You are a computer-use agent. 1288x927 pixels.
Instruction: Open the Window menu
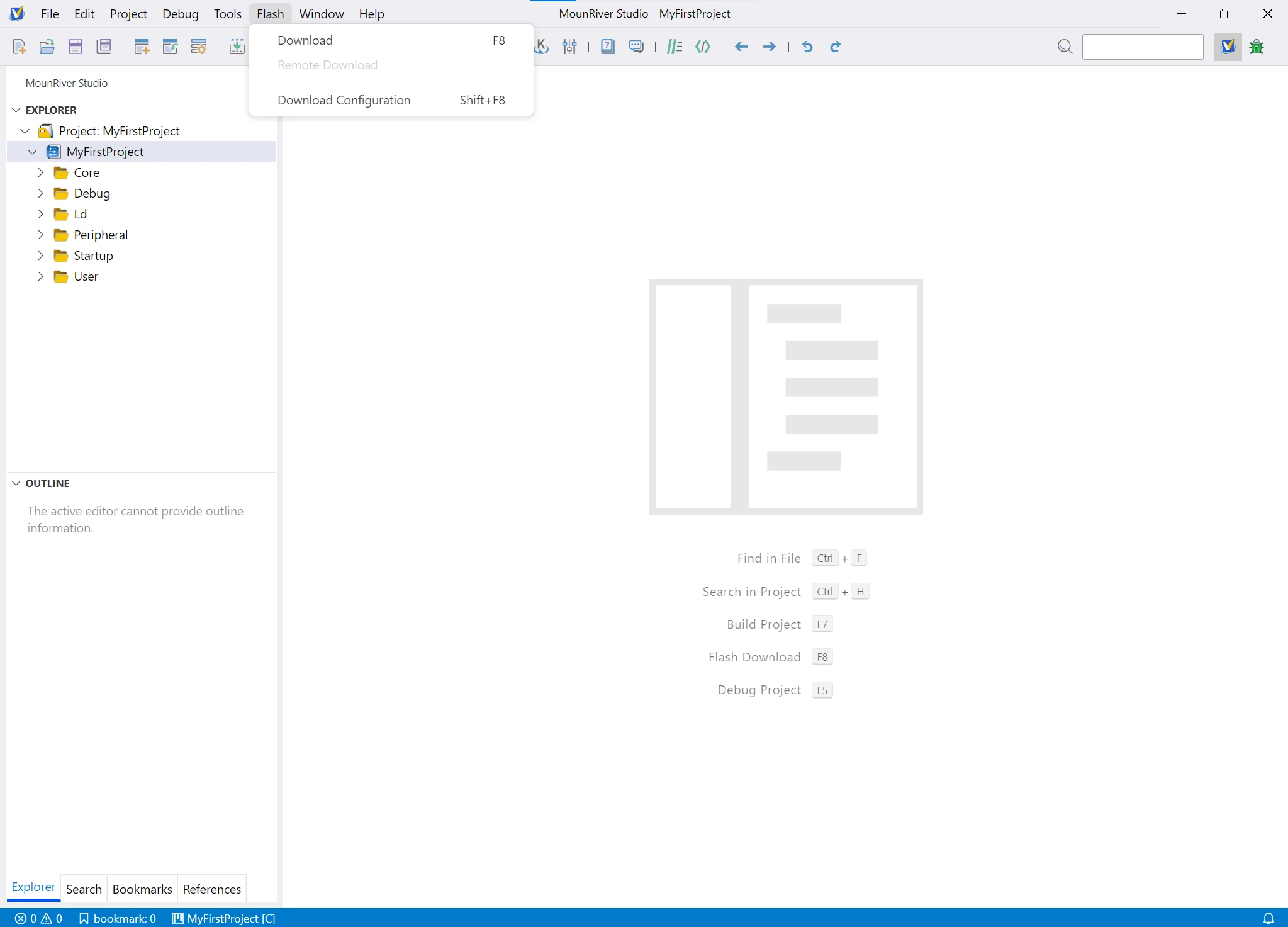[322, 14]
